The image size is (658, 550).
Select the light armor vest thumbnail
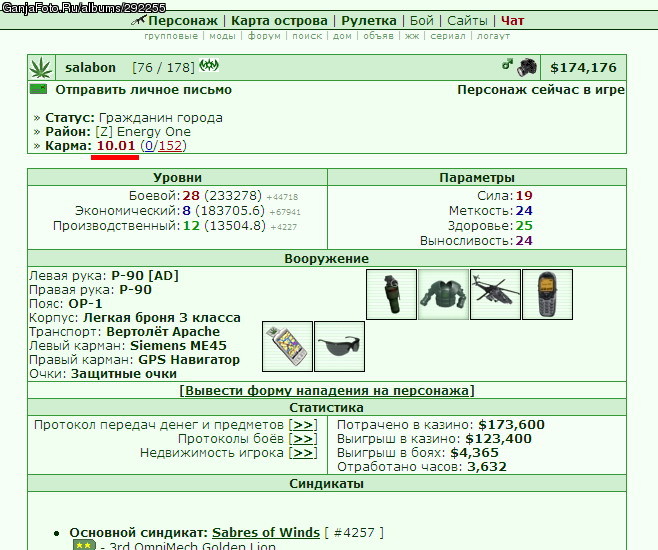pos(444,295)
